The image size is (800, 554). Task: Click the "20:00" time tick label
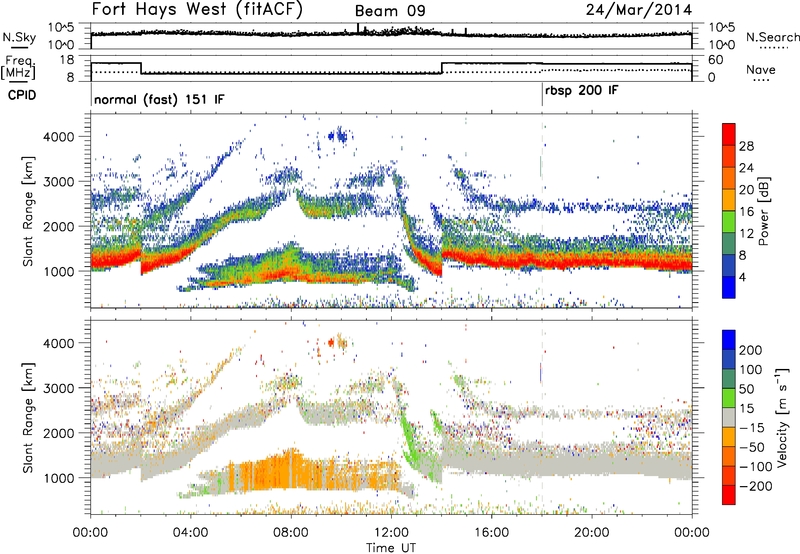pyautogui.click(x=592, y=533)
